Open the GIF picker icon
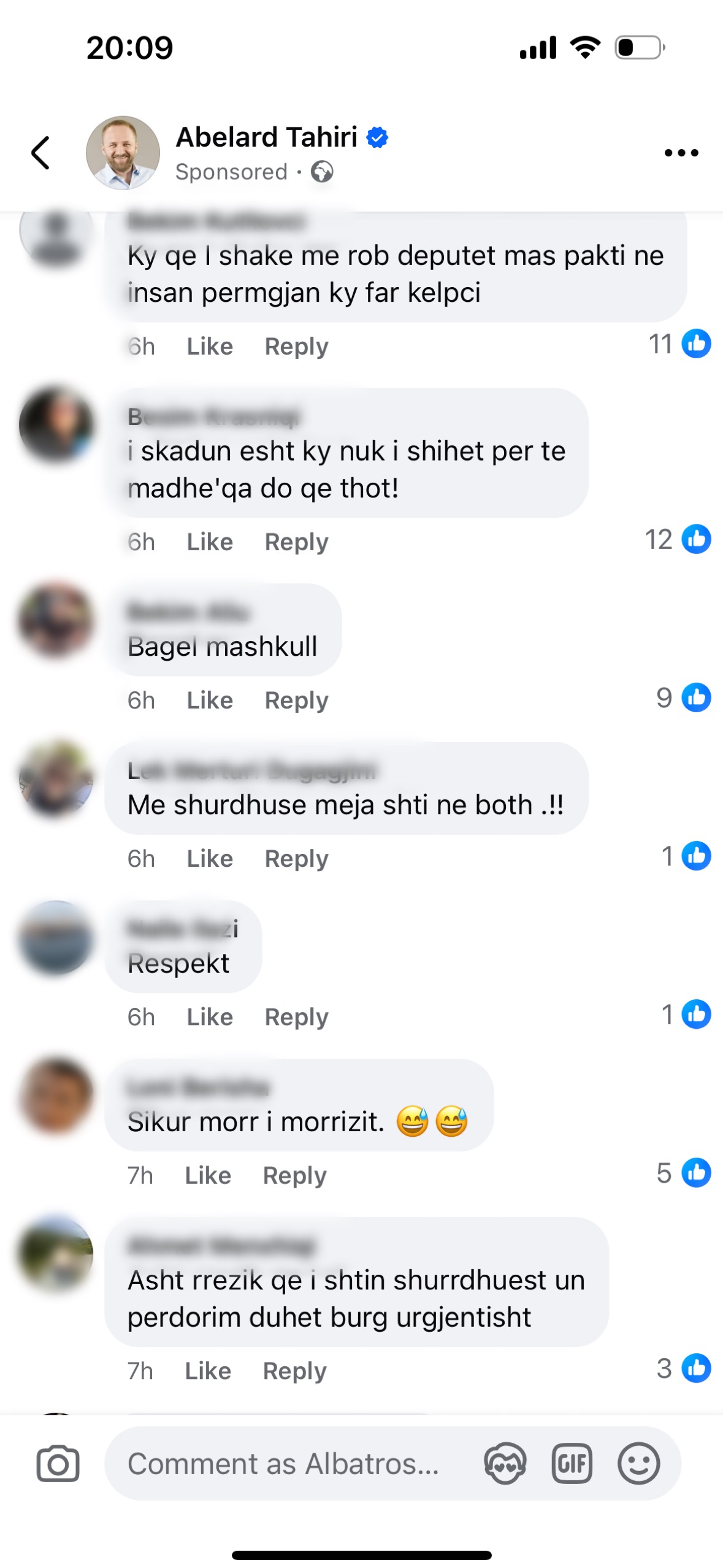 [x=572, y=1464]
